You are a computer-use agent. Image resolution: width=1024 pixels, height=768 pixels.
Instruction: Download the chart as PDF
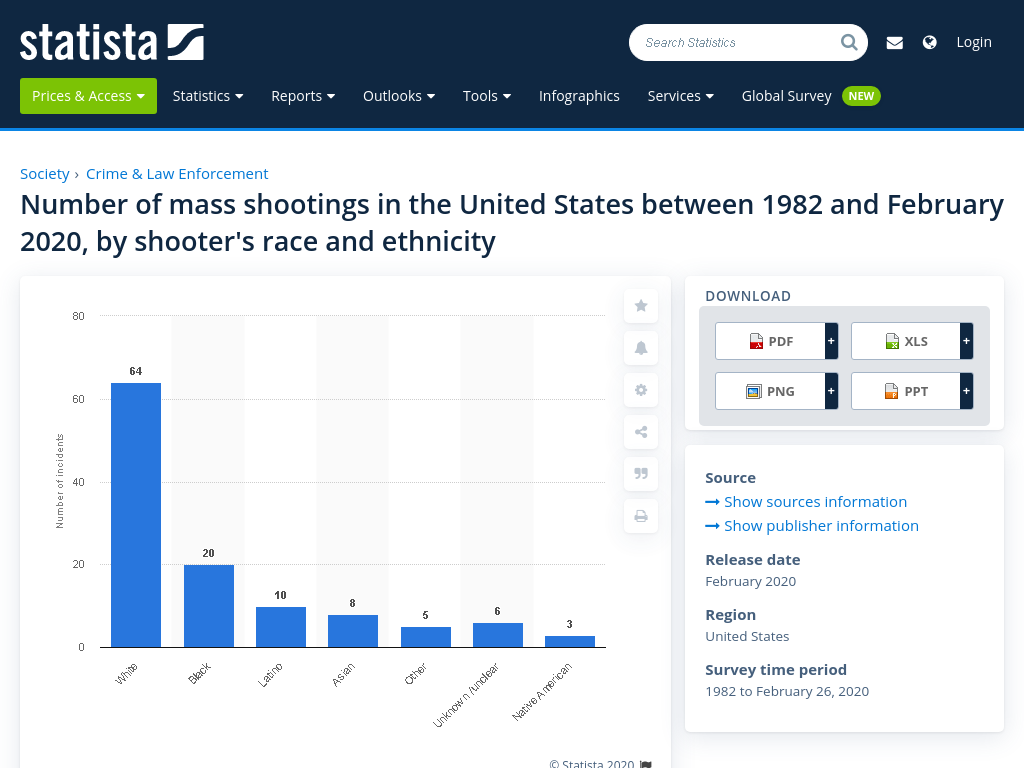tap(771, 341)
